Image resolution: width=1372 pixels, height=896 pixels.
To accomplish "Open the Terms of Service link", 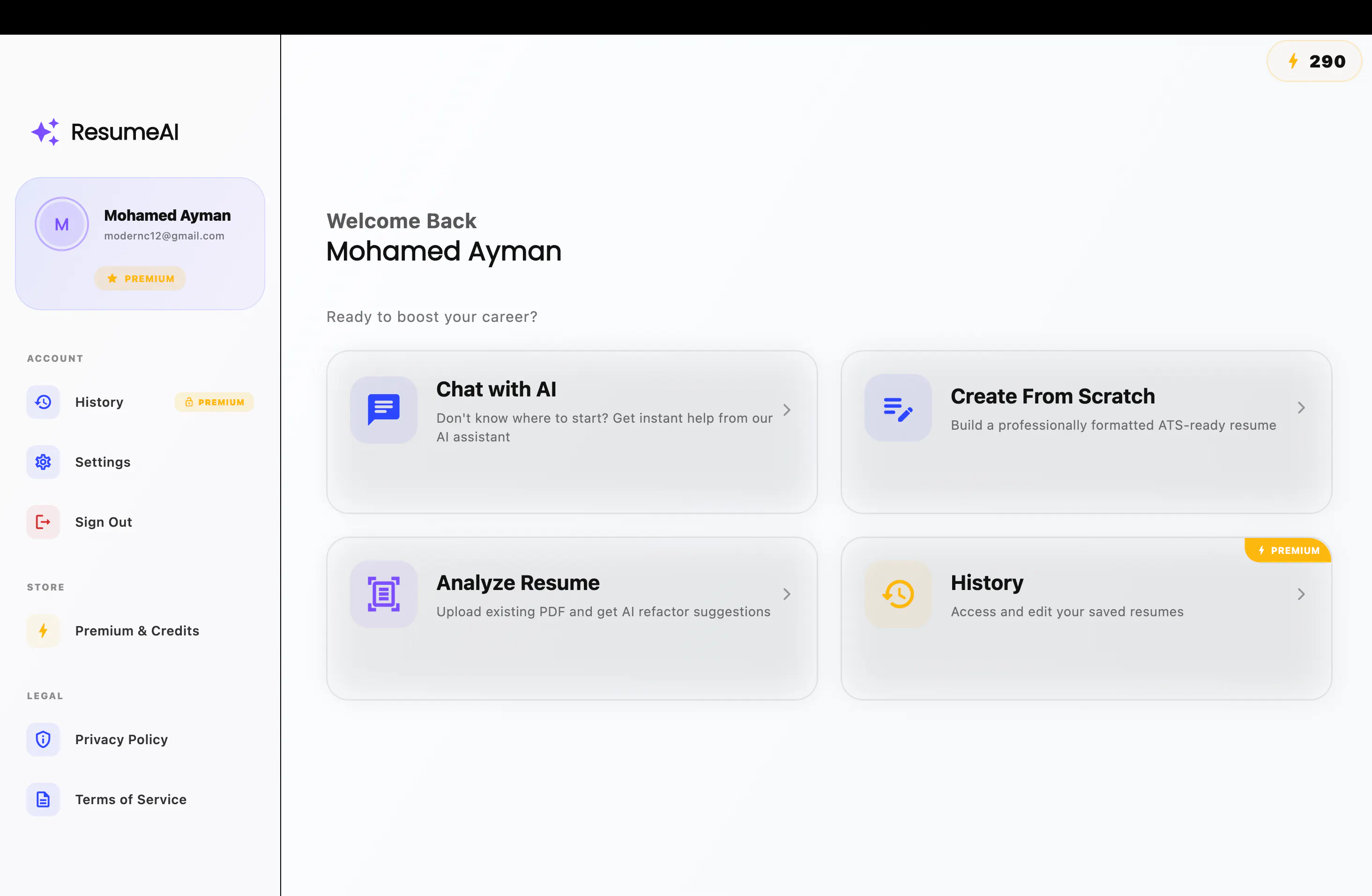I will click(x=140, y=799).
